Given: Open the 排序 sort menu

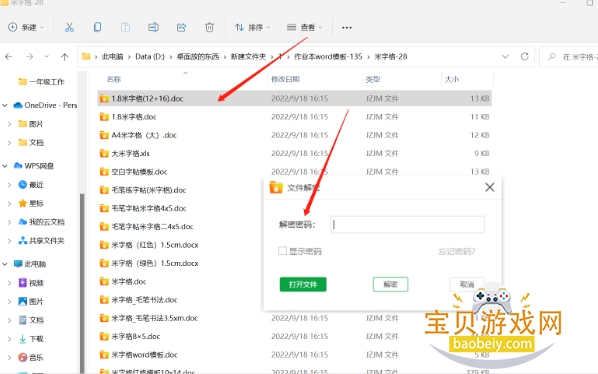Looking at the screenshot, I should (252, 27).
